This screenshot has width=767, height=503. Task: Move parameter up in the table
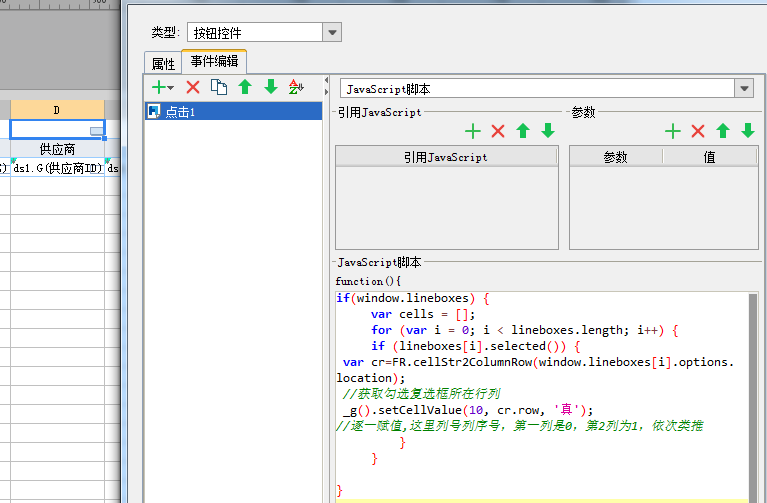[x=723, y=131]
